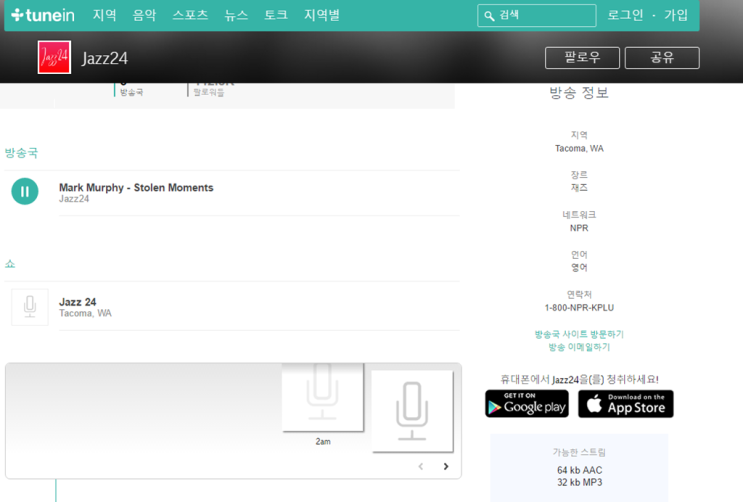
Task: Click the 검색 search field
Action: 537,16
